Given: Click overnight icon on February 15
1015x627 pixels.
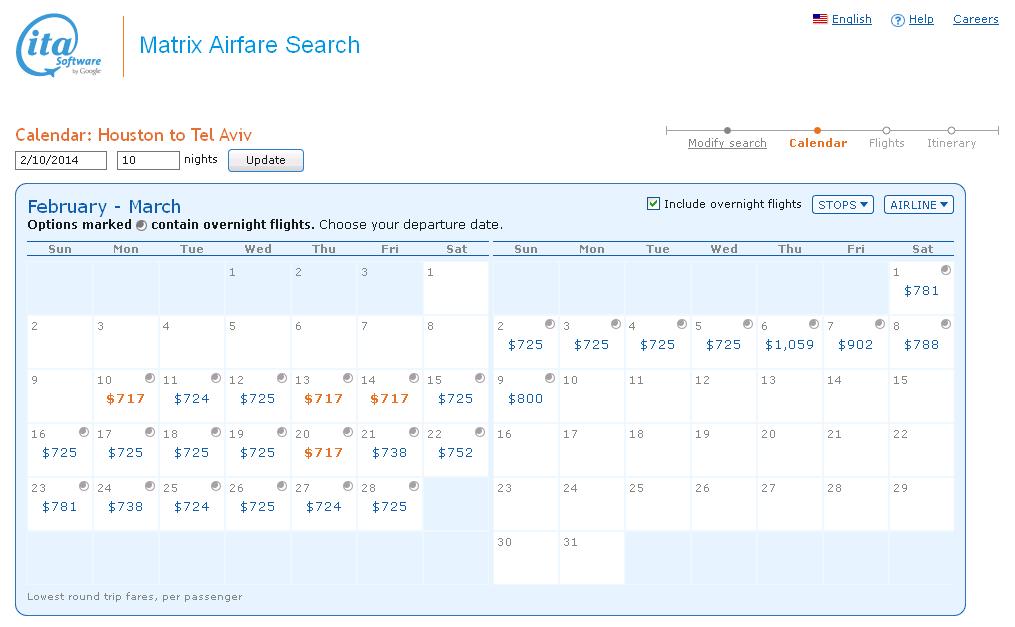Looking at the screenshot, I should 480,378.
